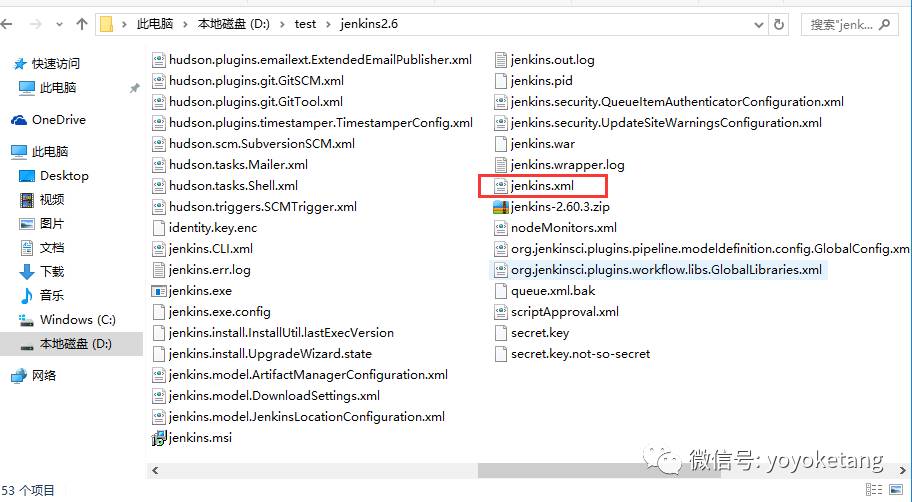
Task: Go up one folder level
Action: [81, 24]
